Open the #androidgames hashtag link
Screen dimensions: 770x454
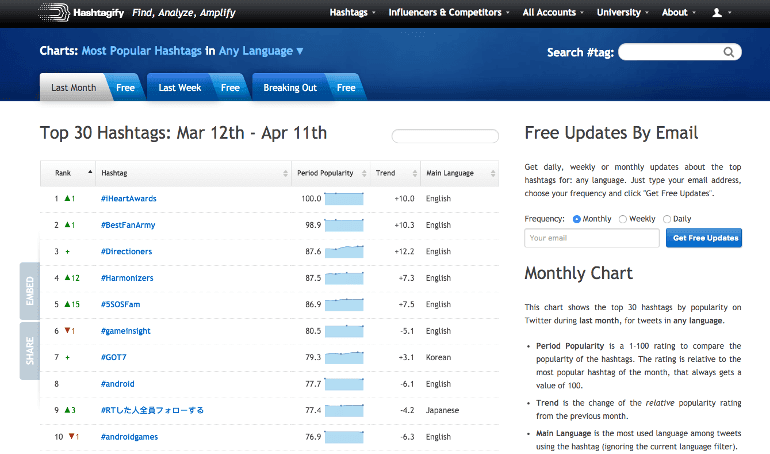point(129,436)
